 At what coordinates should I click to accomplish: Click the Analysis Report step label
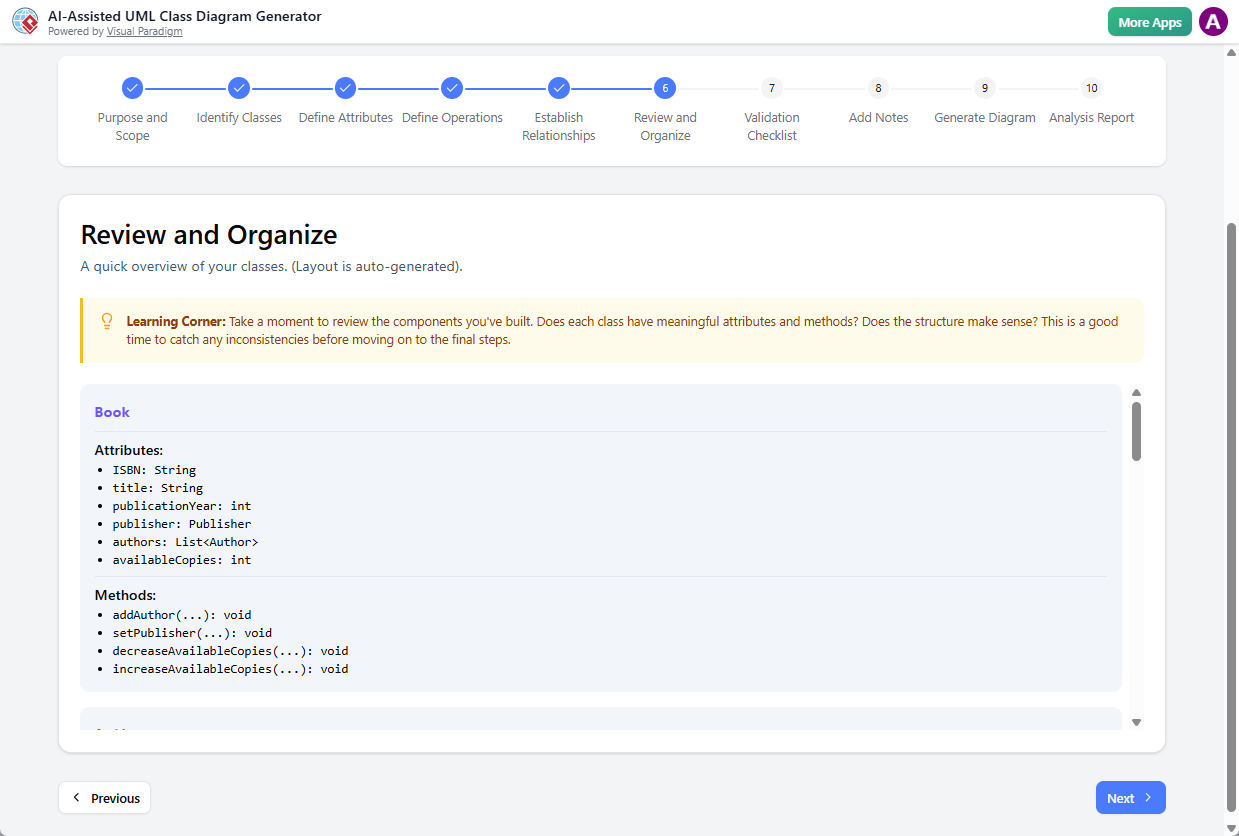point(1092,117)
